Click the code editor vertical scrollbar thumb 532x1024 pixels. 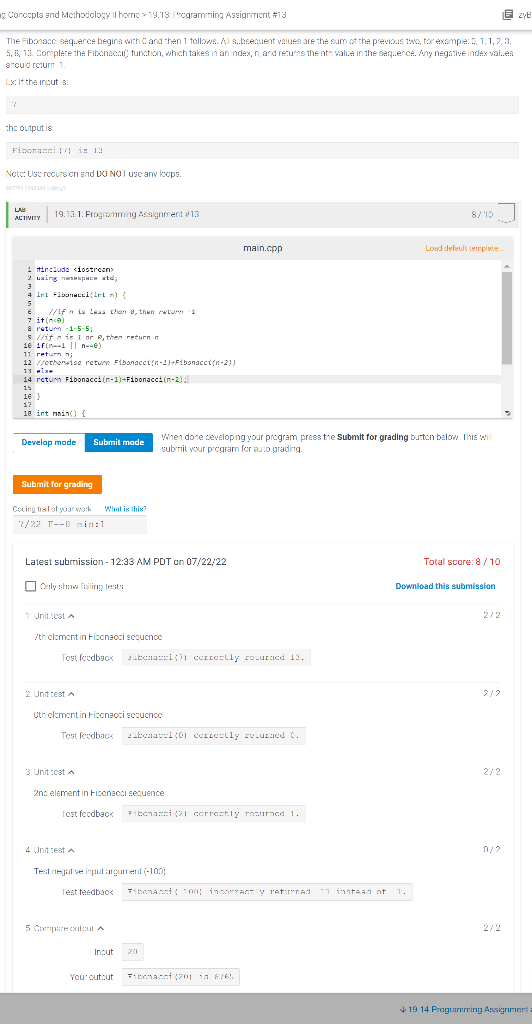507,318
